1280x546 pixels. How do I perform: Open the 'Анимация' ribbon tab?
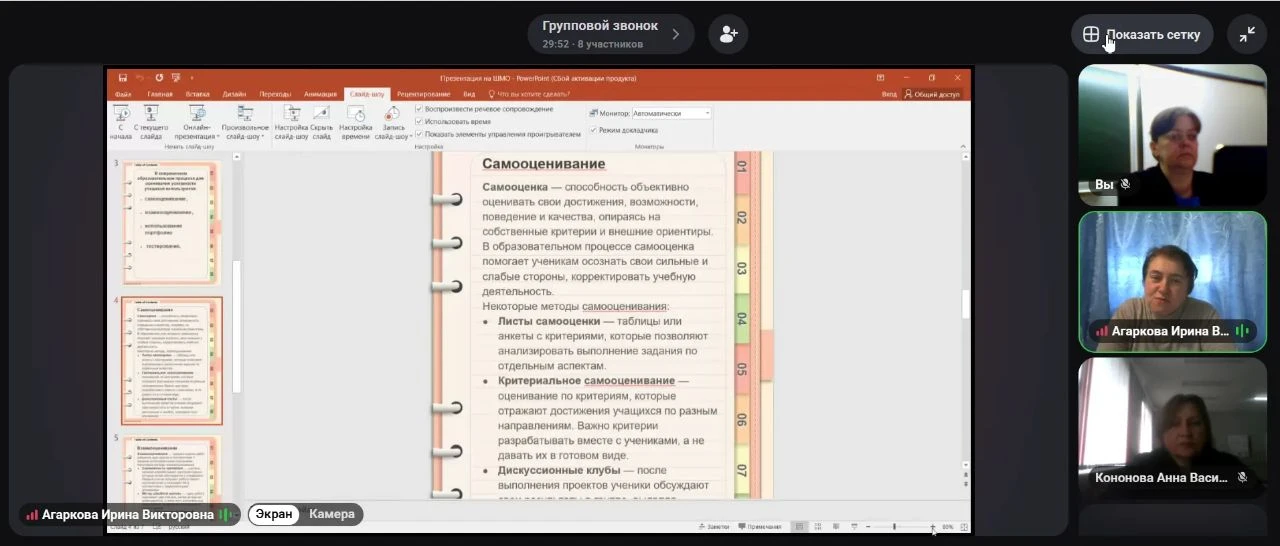tap(320, 94)
